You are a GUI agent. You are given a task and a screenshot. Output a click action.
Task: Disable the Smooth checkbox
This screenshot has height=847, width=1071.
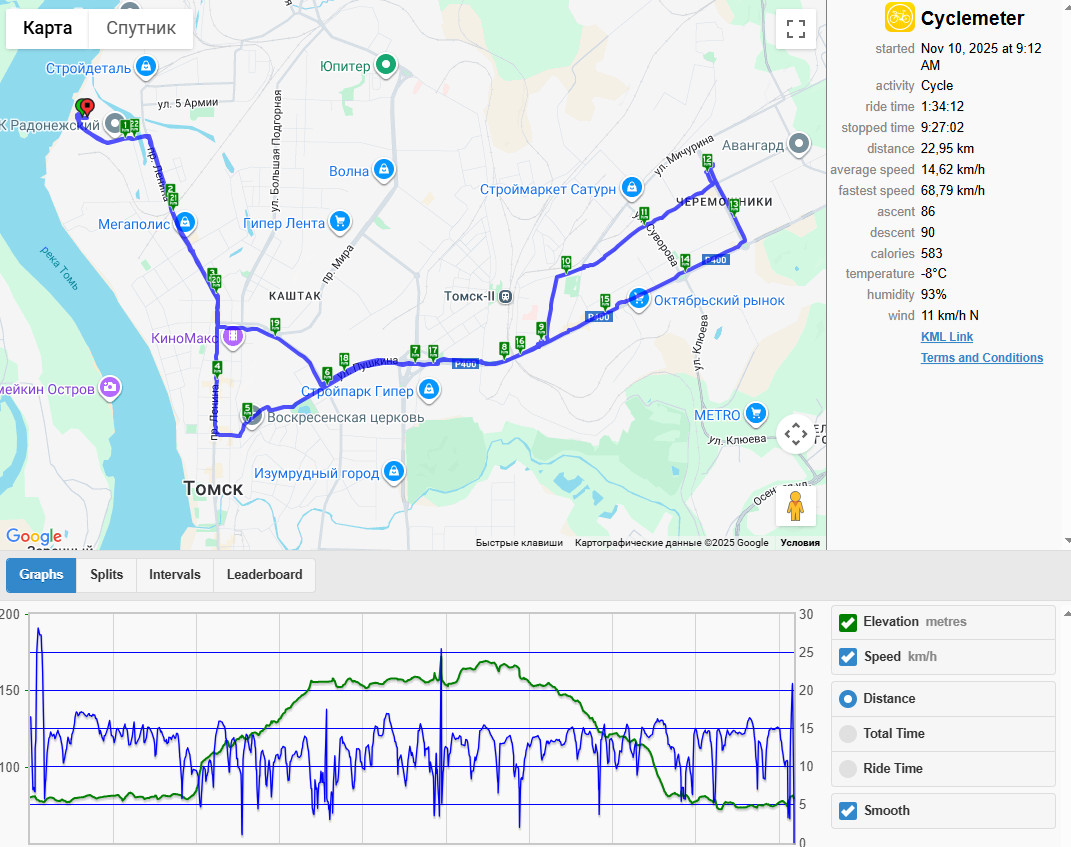click(x=848, y=811)
